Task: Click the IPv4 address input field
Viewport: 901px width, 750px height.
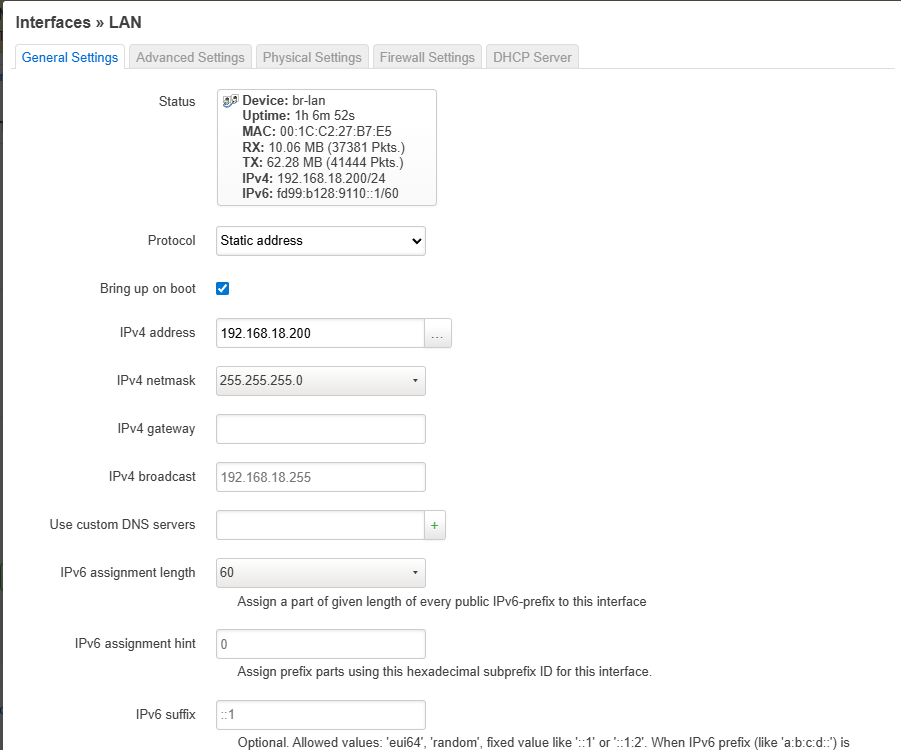Action: tap(320, 334)
